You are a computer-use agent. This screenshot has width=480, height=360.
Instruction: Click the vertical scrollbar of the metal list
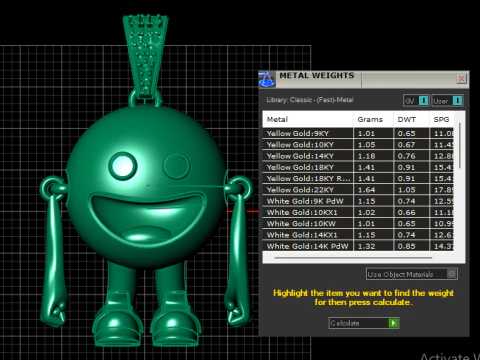[460, 145]
